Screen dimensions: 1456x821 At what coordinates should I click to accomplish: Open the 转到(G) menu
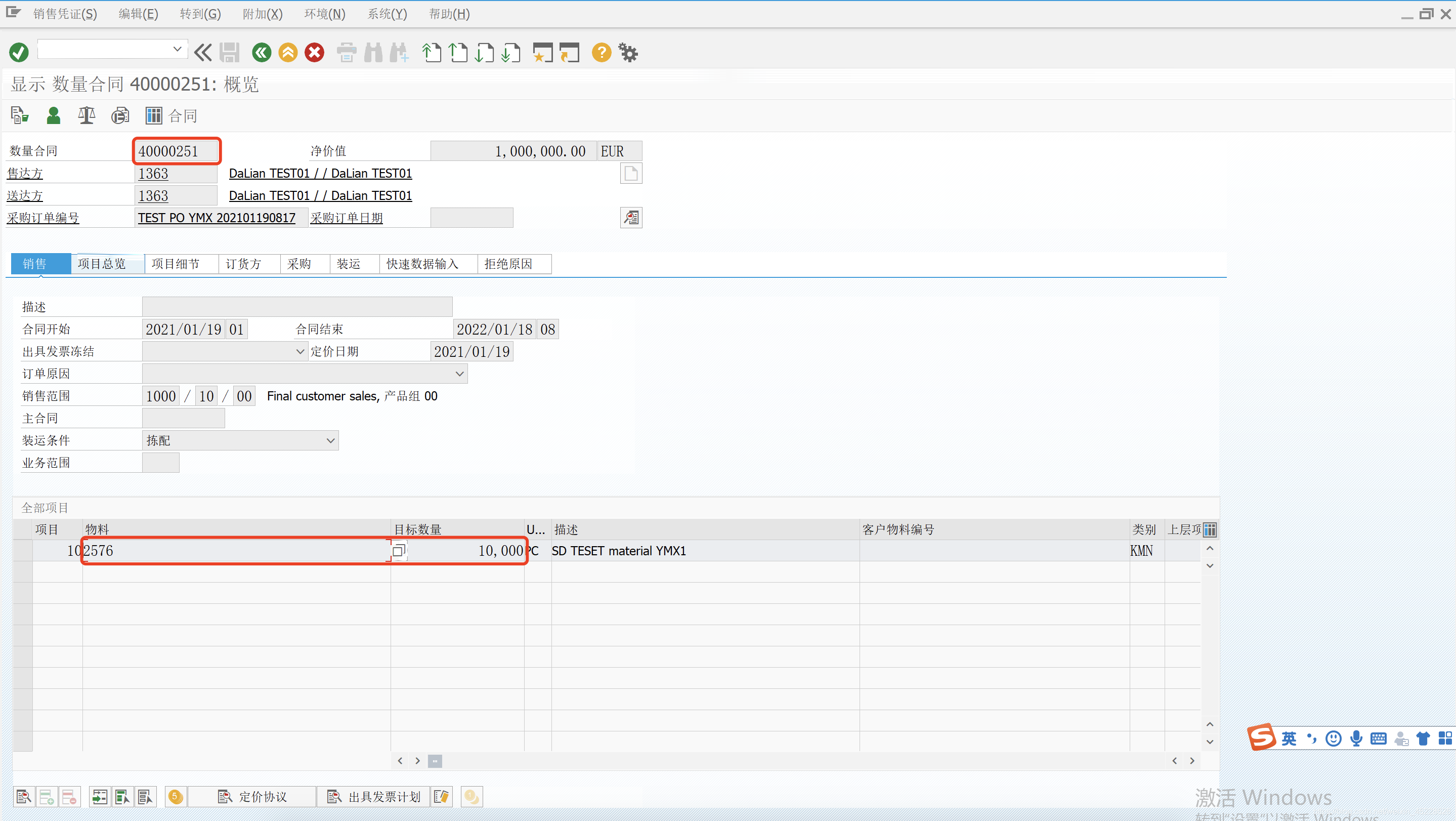[200, 14]
